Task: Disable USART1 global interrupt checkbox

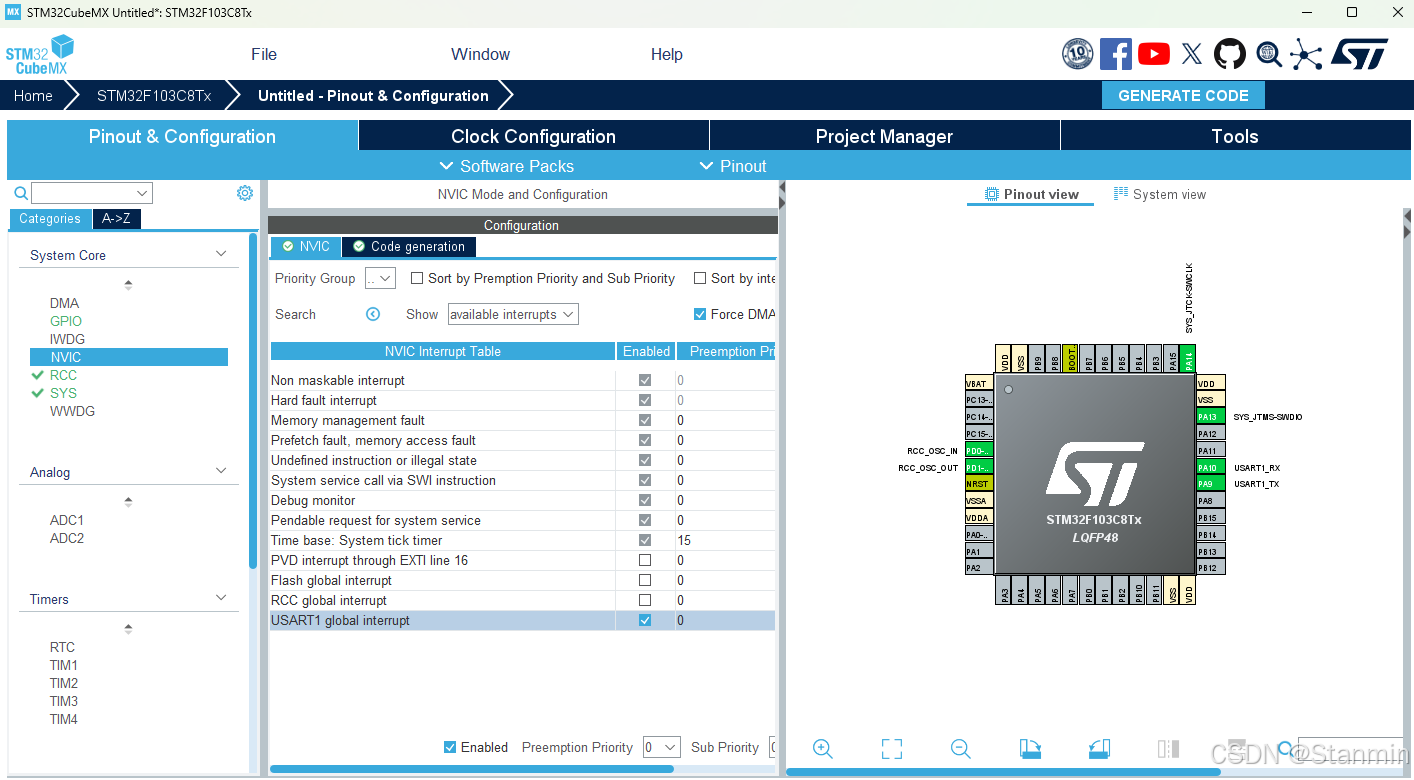Action: (x=645, y=620)
